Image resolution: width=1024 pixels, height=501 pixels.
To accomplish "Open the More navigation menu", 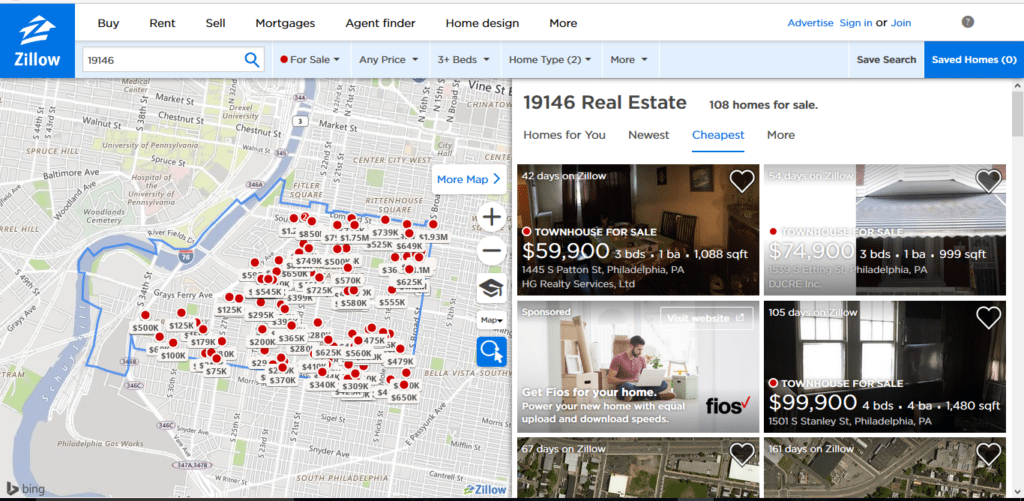I will [x=563, y=23].
